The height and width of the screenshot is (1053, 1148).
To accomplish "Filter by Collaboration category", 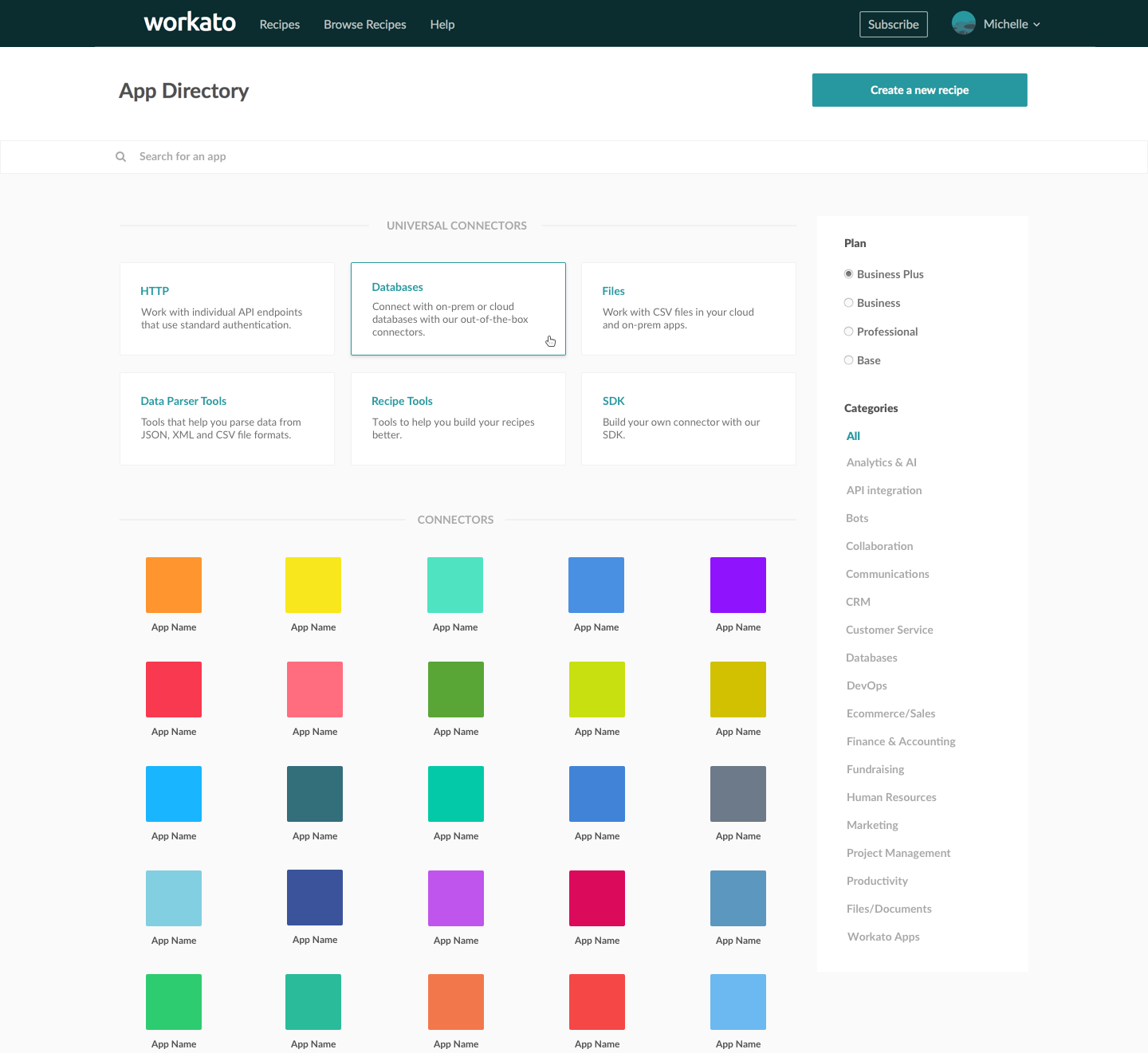I will 879,546.
